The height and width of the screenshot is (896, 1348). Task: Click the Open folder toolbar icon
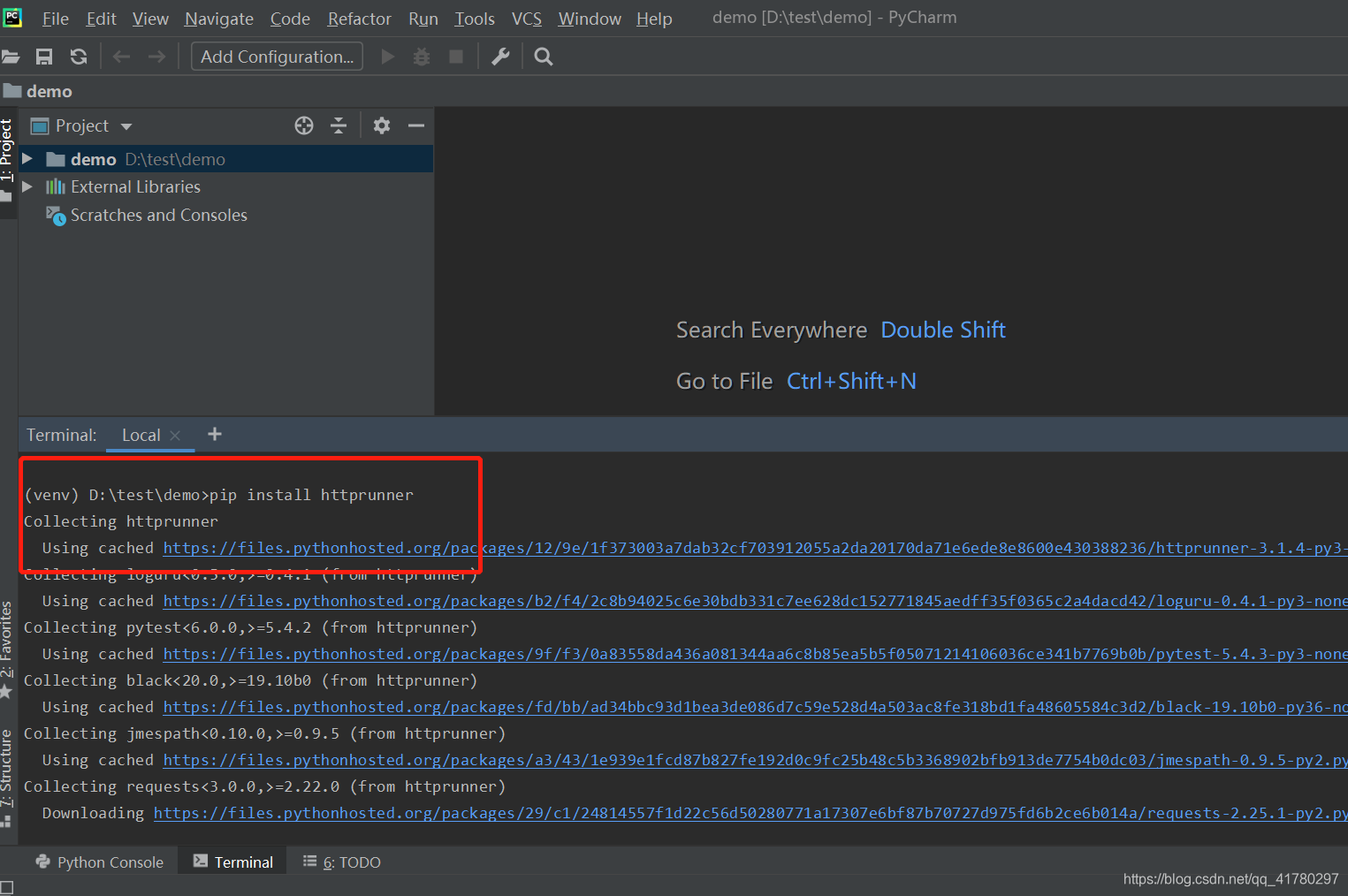11,57
